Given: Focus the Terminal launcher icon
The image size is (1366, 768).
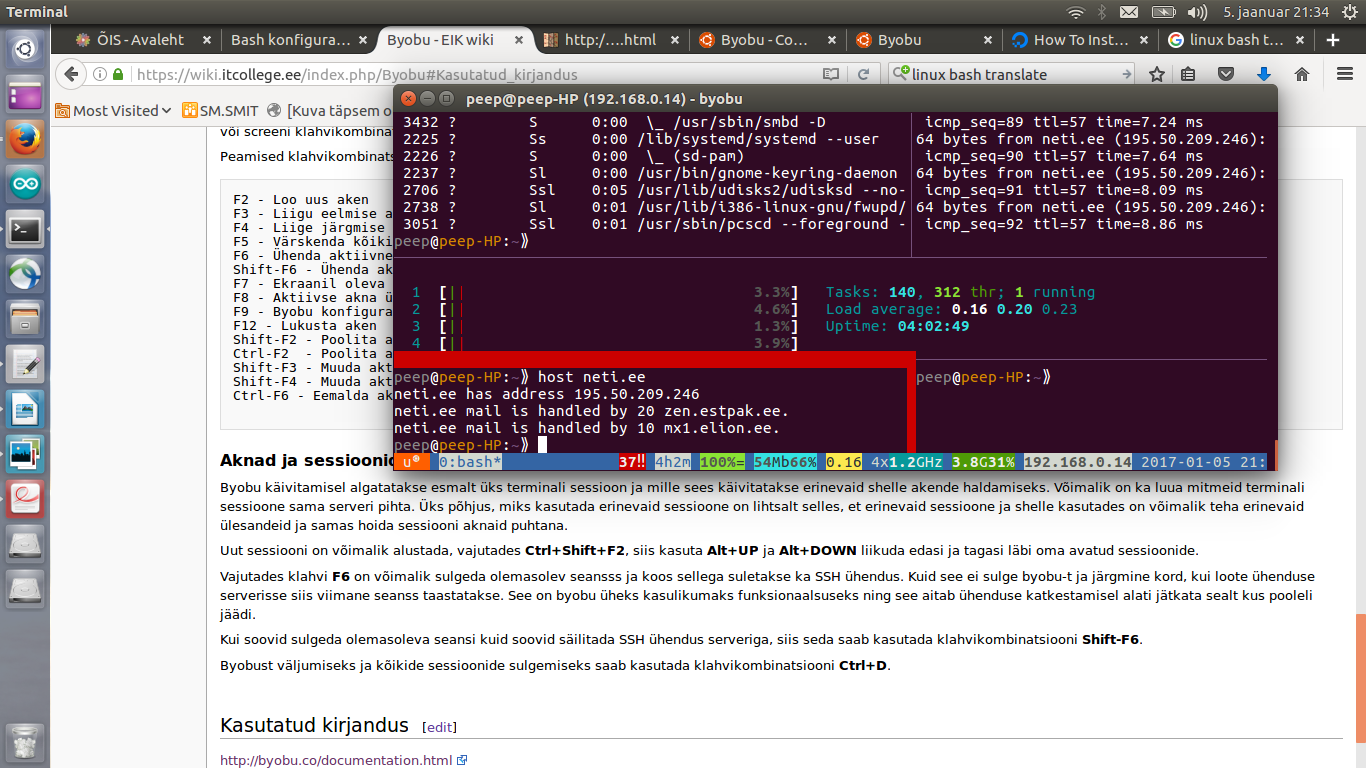Looking at the screenshot, I should (x=25, y=229).
